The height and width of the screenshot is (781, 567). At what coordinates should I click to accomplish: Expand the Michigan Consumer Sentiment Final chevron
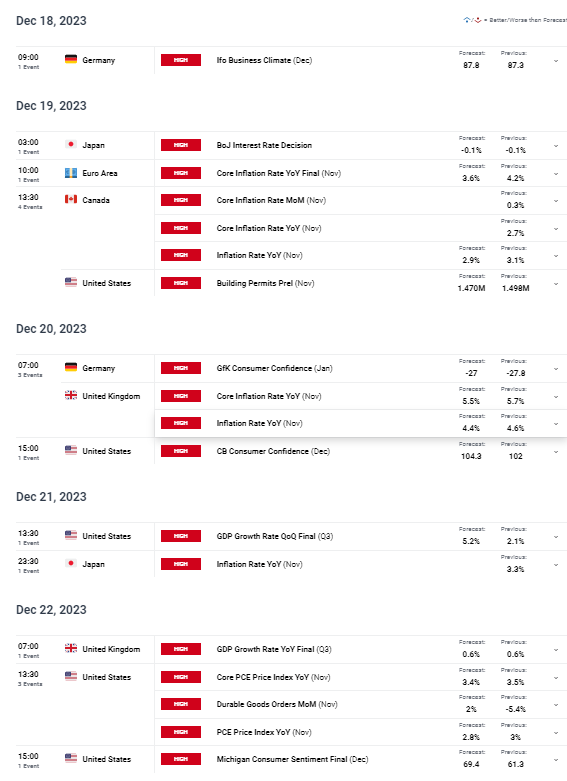point(556,761)
